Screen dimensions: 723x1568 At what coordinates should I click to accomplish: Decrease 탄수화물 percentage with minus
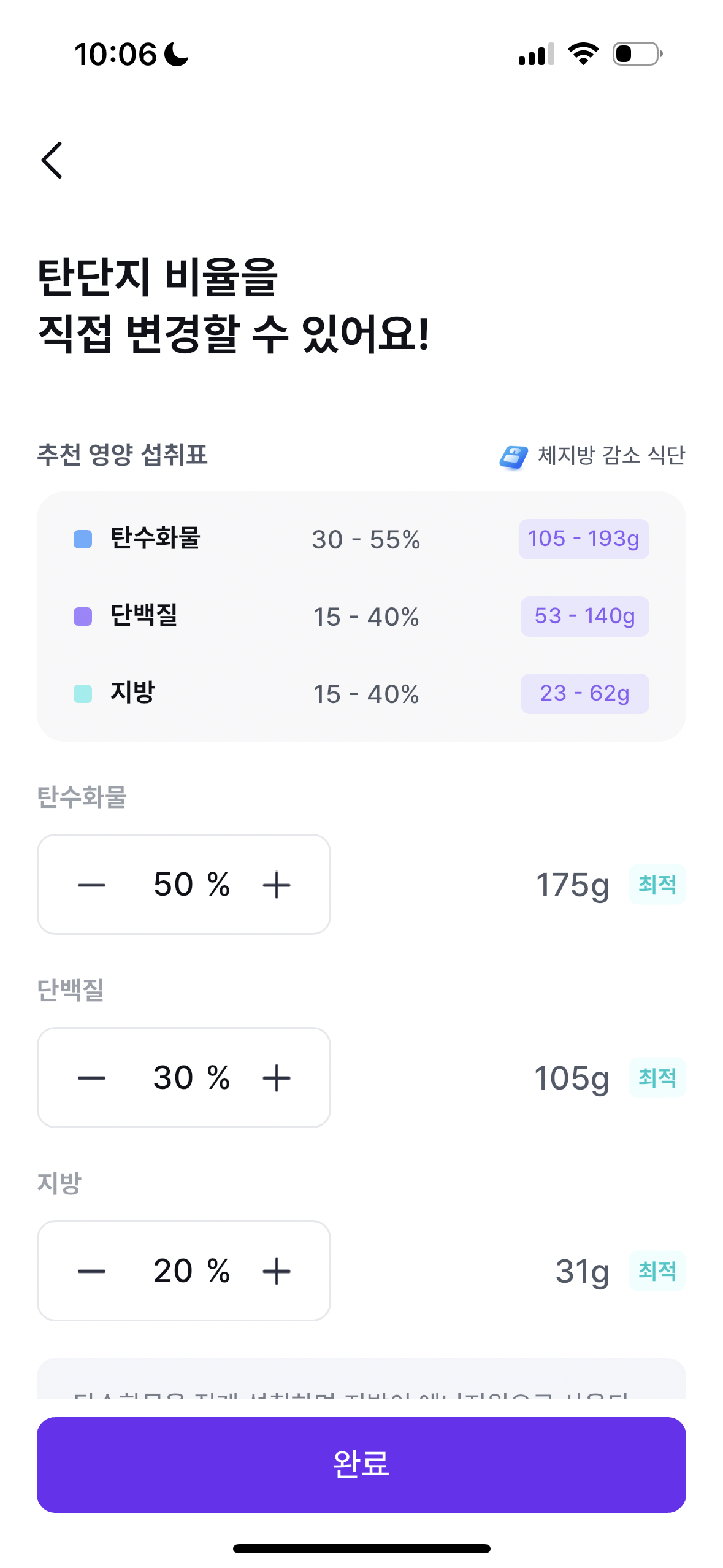point(92,885)
